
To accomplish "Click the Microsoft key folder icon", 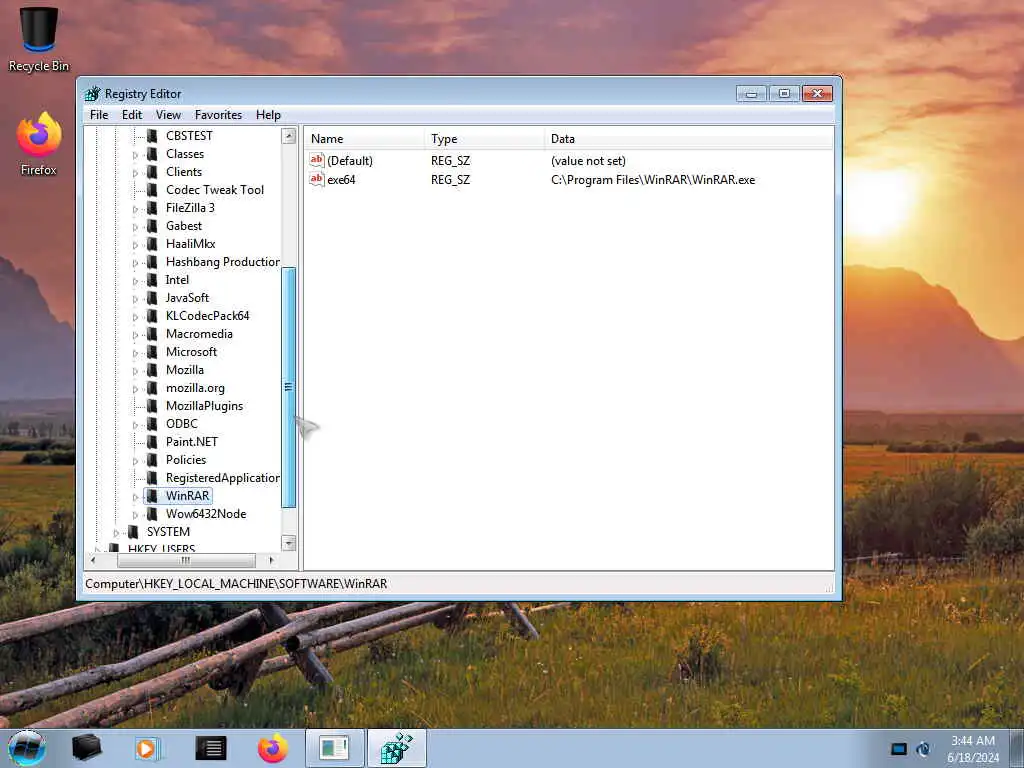I will point(152,352).
